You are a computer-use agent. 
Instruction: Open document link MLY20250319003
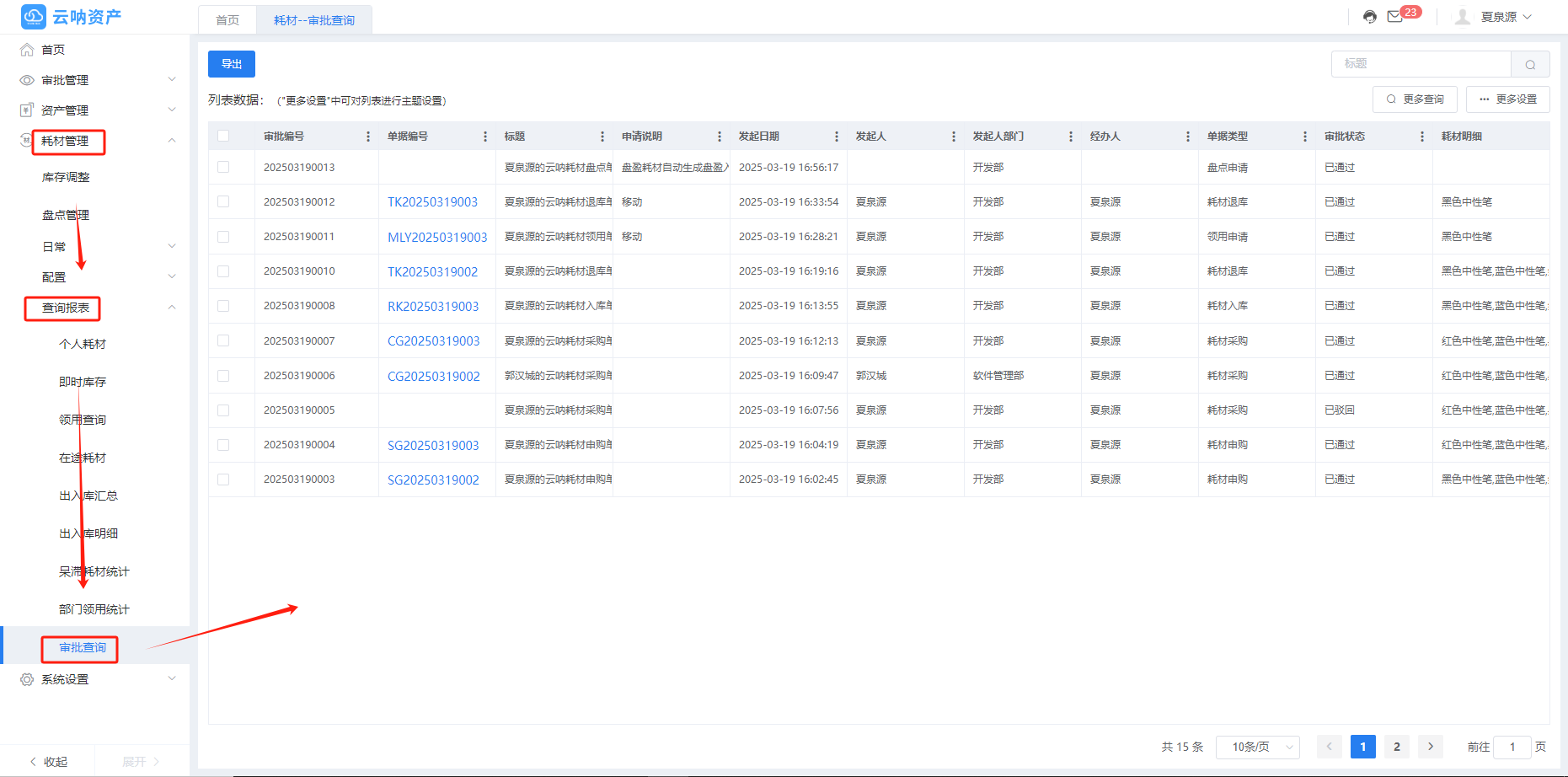coord(437,238)
